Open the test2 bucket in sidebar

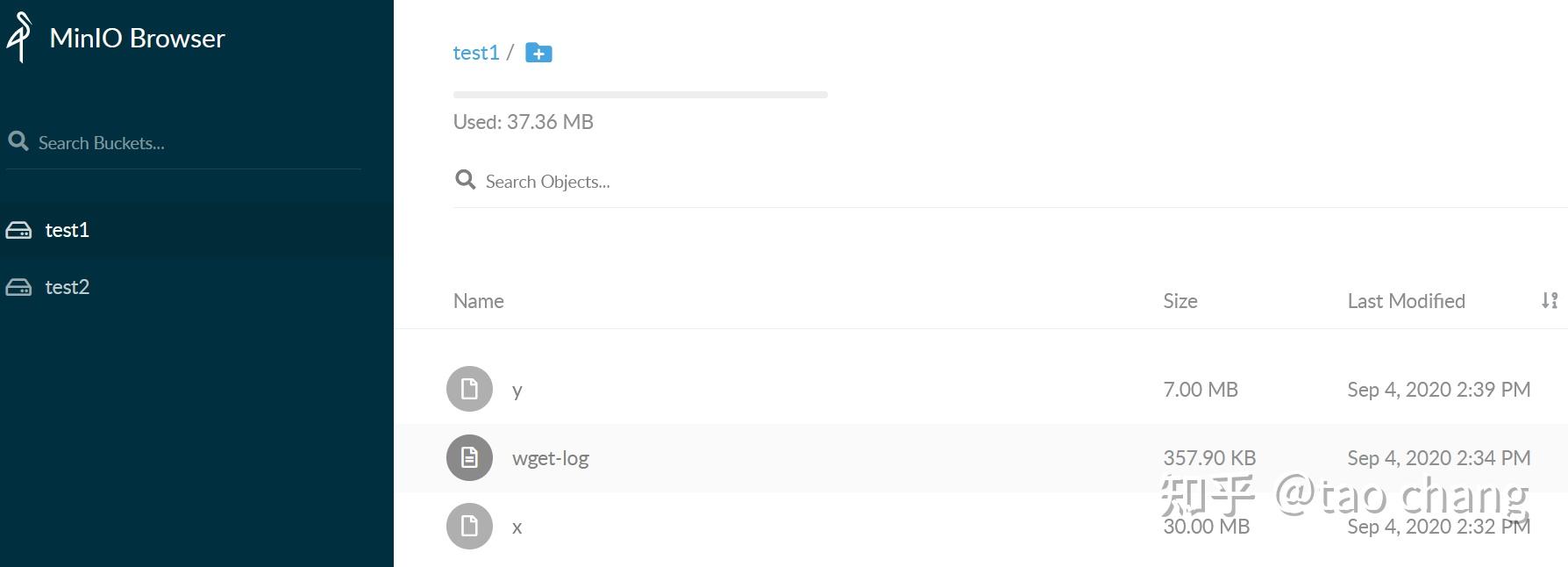pos(68,287)
